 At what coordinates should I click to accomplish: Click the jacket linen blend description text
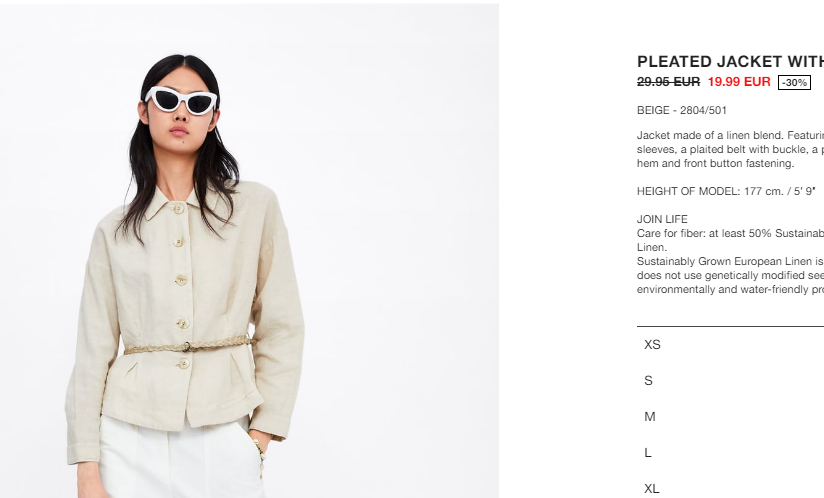(x=730, y=149)
